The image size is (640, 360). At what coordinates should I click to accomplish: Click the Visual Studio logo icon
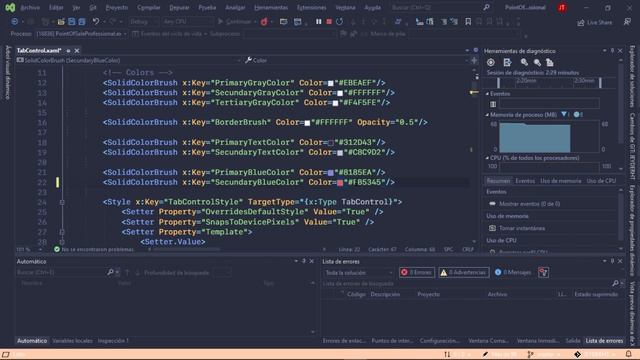[10, 7]
